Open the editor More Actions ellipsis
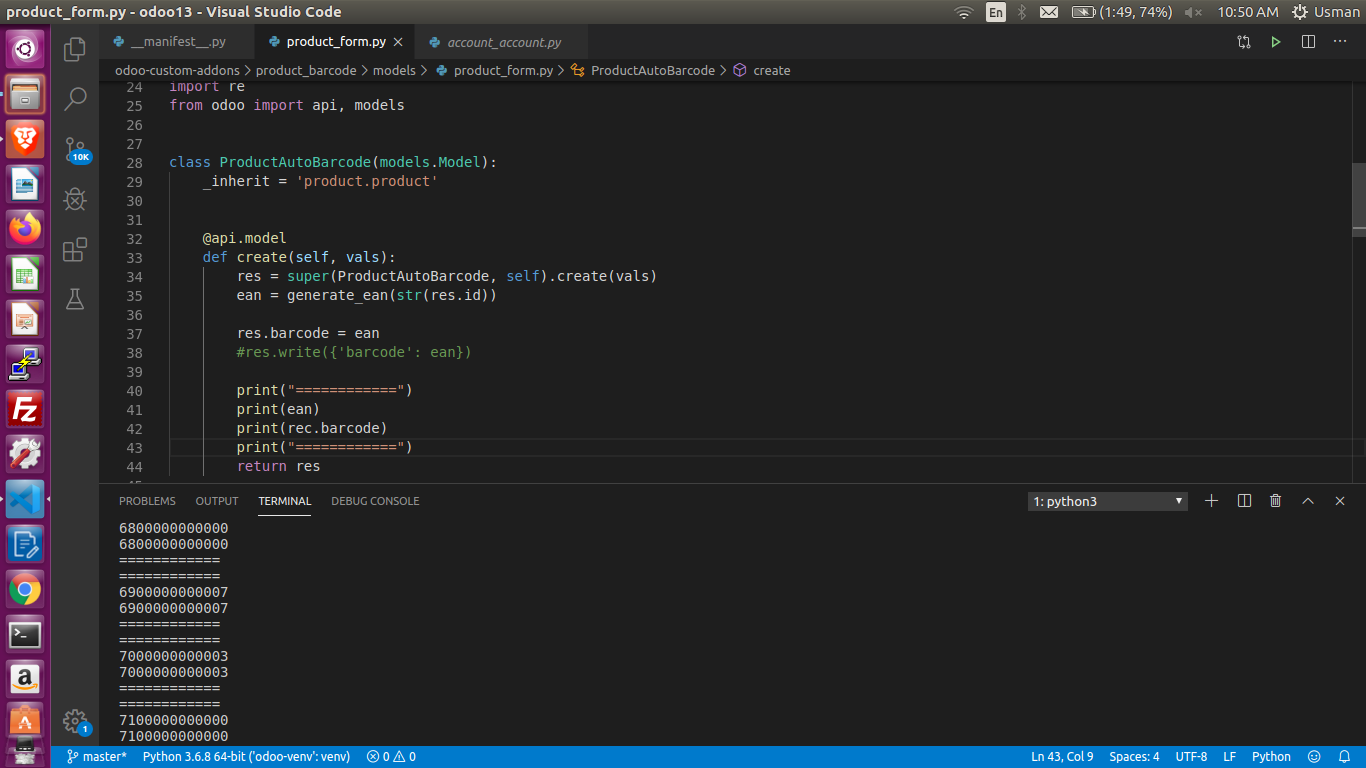1366x768 pixels. coord(1340,42)
